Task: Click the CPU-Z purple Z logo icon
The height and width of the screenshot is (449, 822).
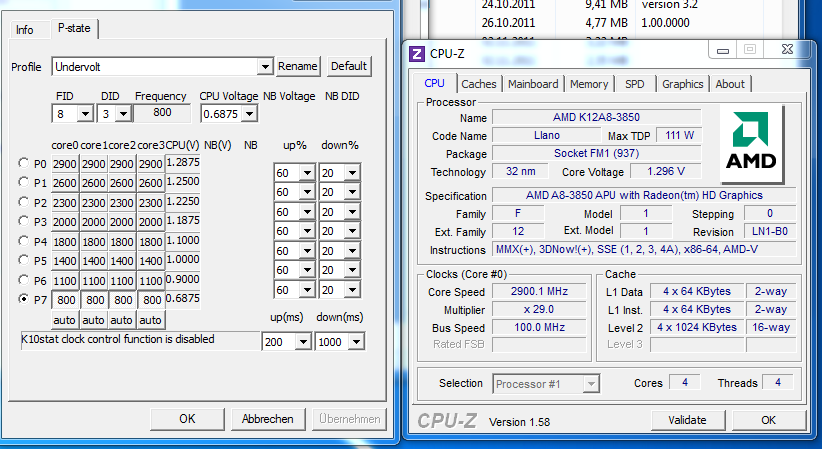Action: pos(417,54)
